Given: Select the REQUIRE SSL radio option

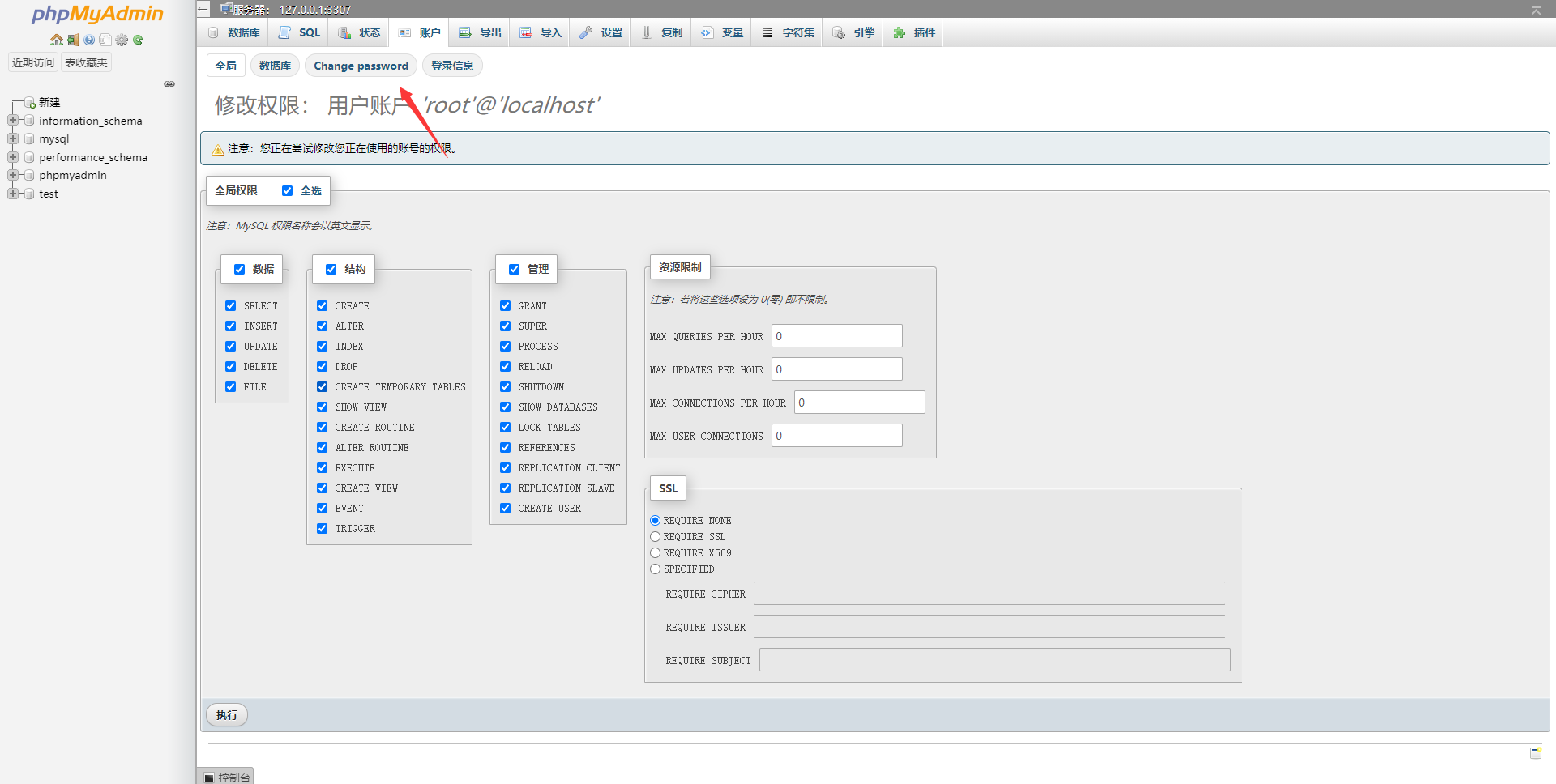Looking at the screenshot, I should click(656, 537).
